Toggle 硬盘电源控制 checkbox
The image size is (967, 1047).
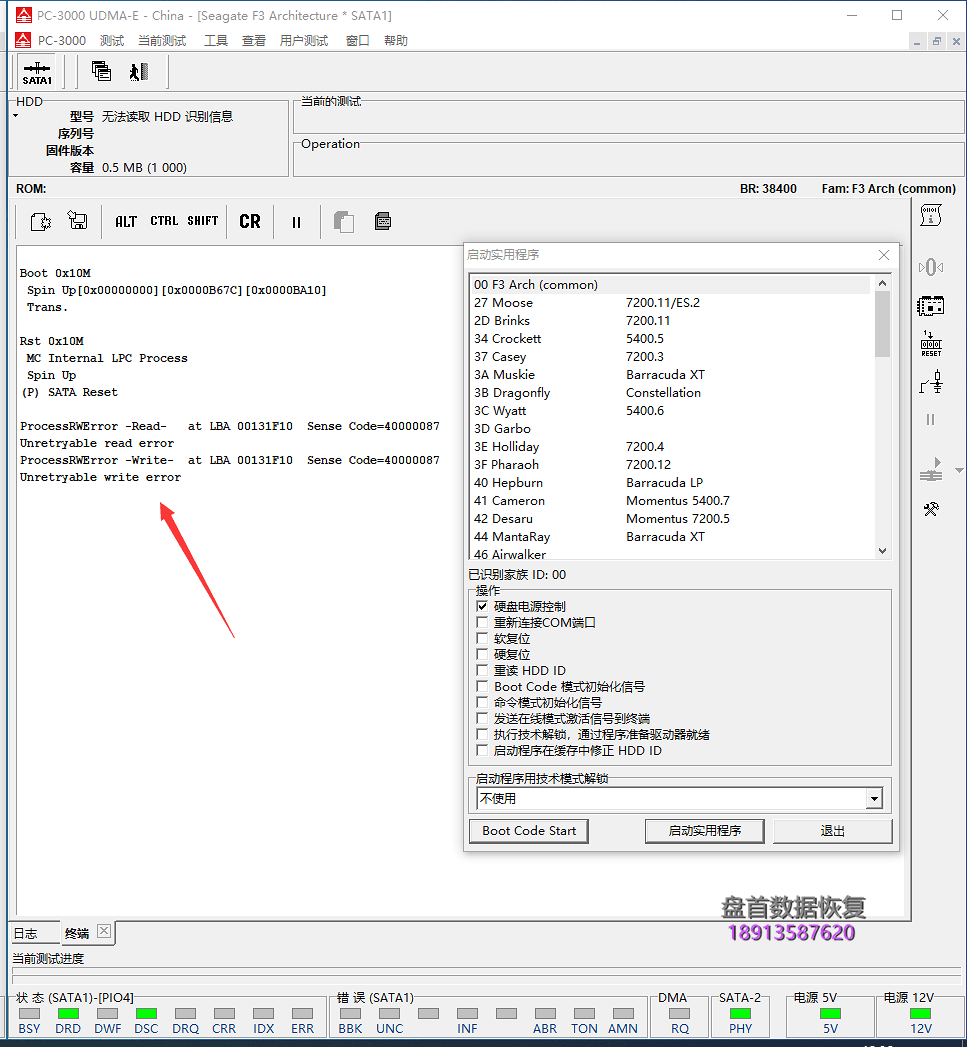(482, 606)
